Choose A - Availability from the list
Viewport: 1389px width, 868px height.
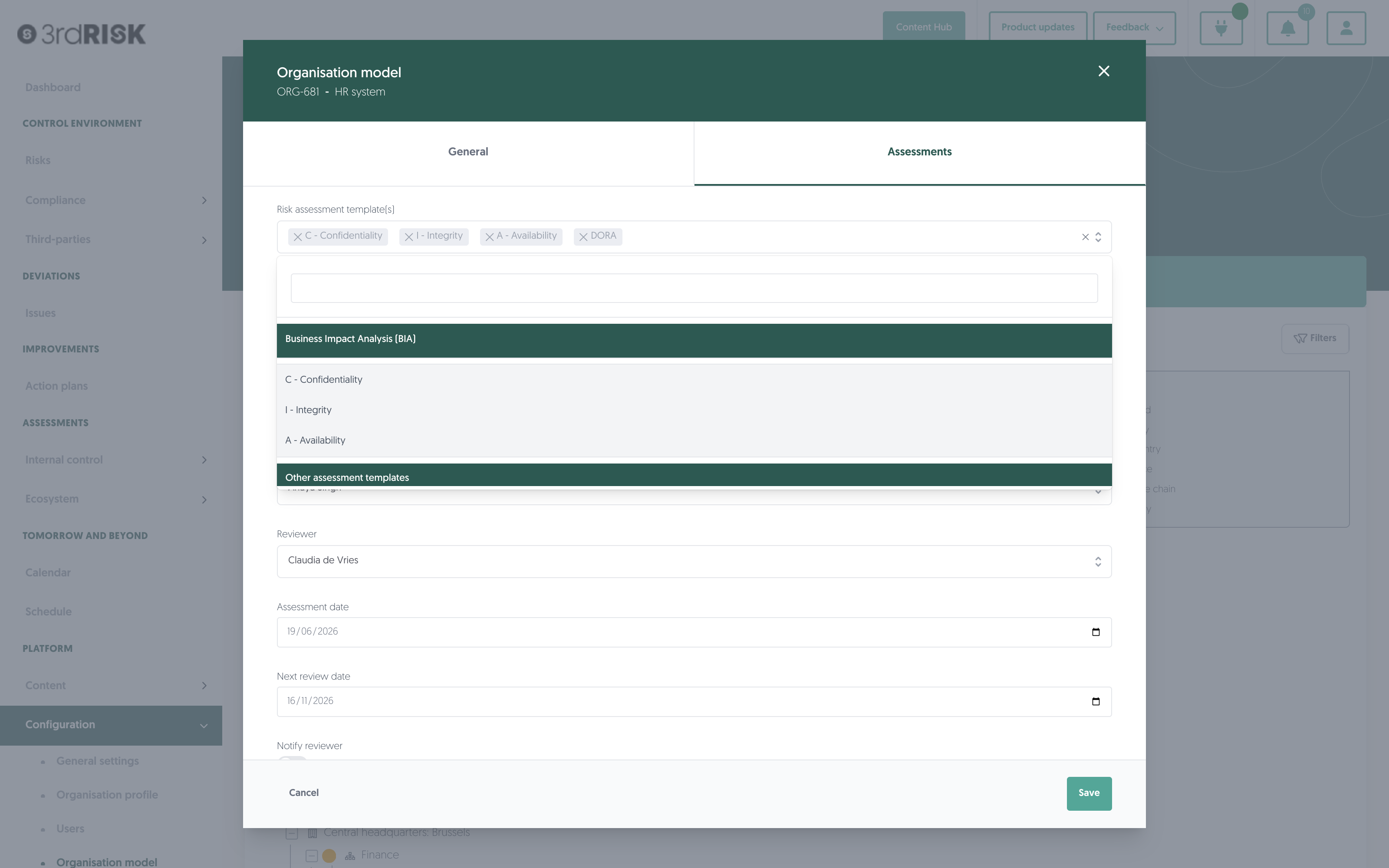click(694, 441)
